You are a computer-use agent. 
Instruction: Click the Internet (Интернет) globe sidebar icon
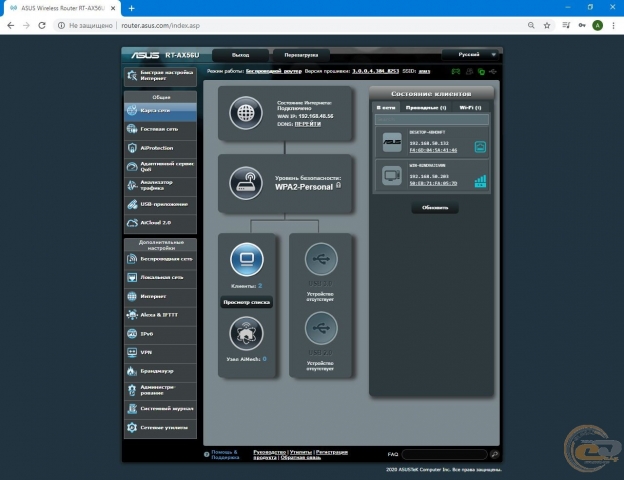132,297
